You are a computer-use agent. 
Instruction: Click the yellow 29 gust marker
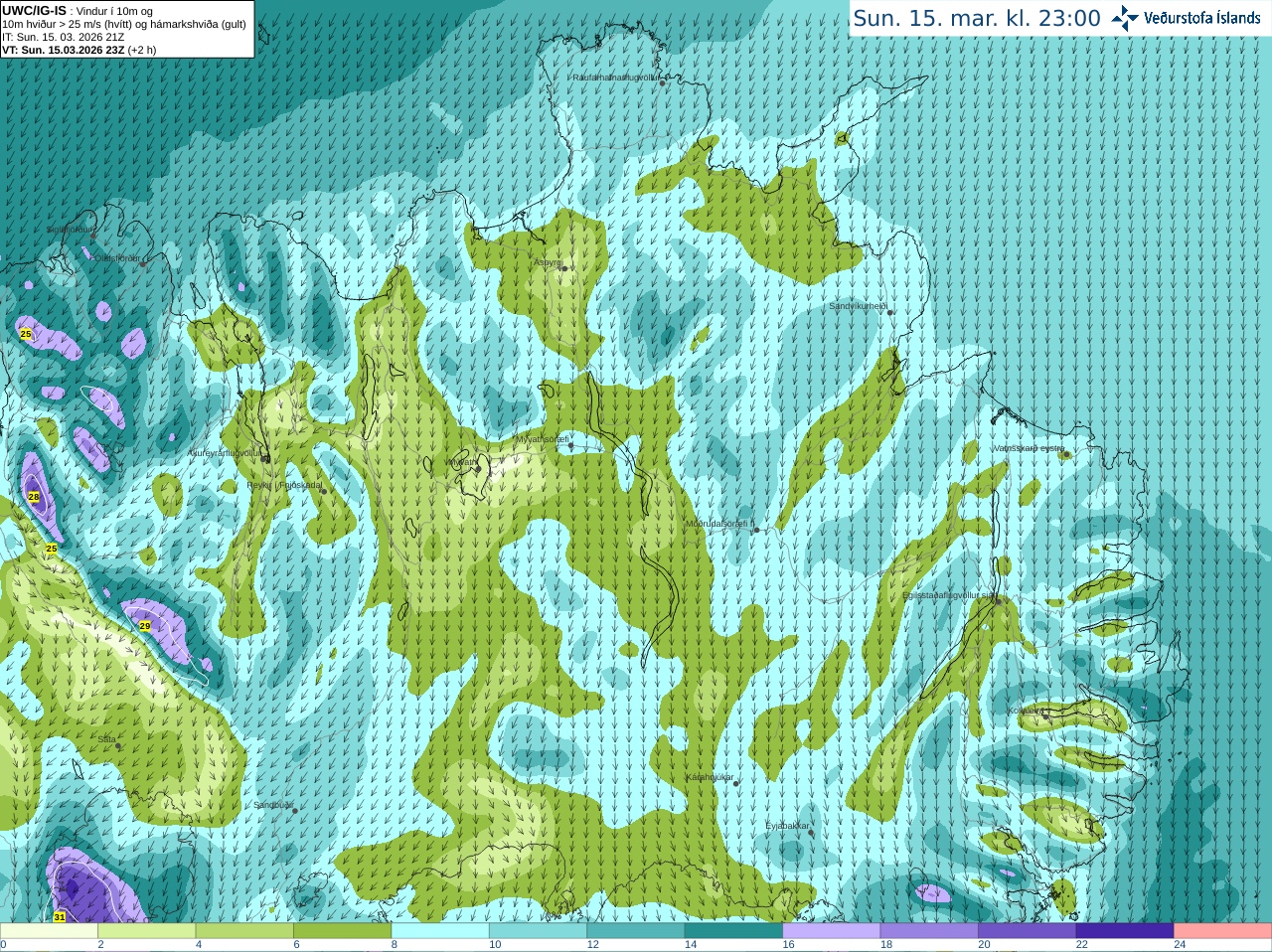point(144,626)
